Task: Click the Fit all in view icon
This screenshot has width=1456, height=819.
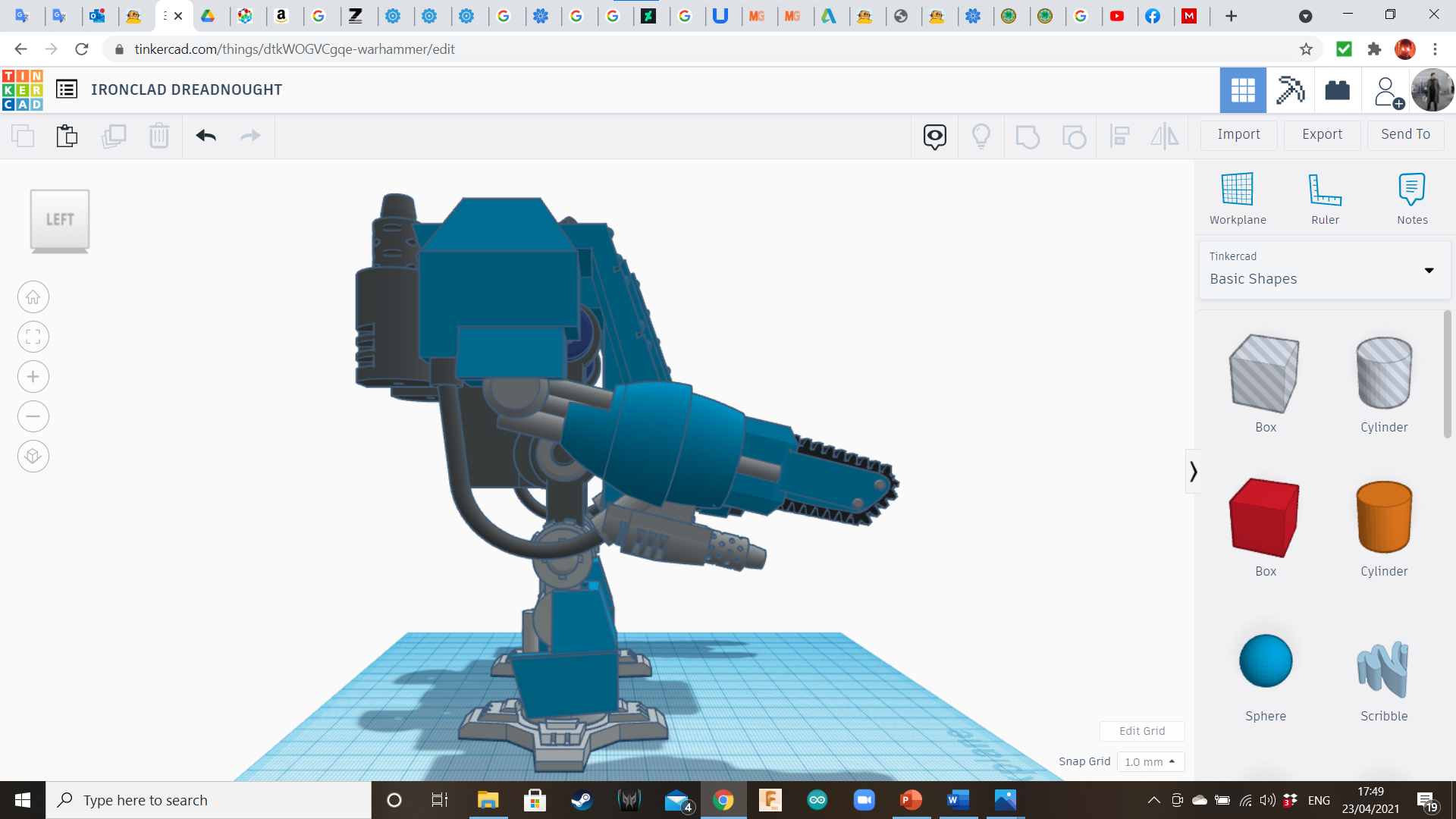Action: coord(33,337)
